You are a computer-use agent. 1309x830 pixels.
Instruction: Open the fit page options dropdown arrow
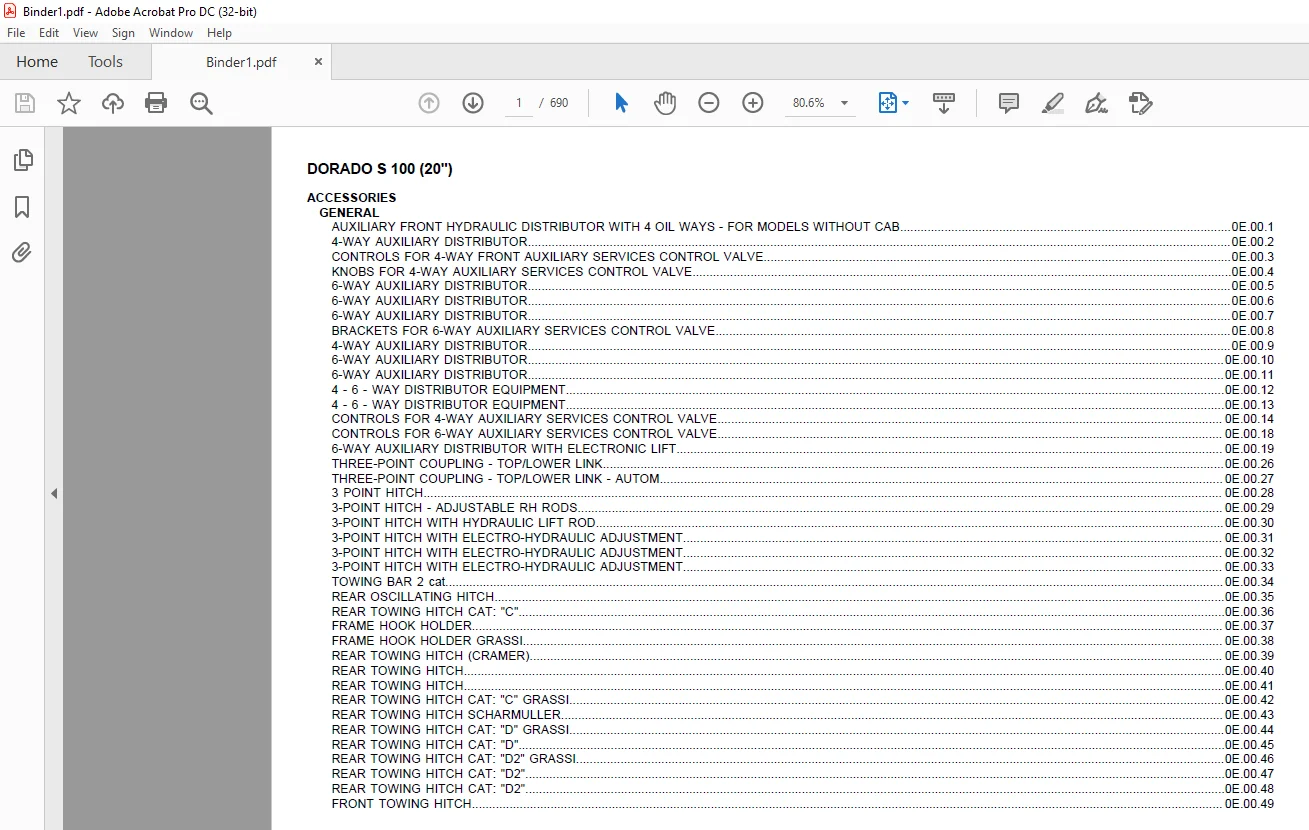(x=905, y=103)
